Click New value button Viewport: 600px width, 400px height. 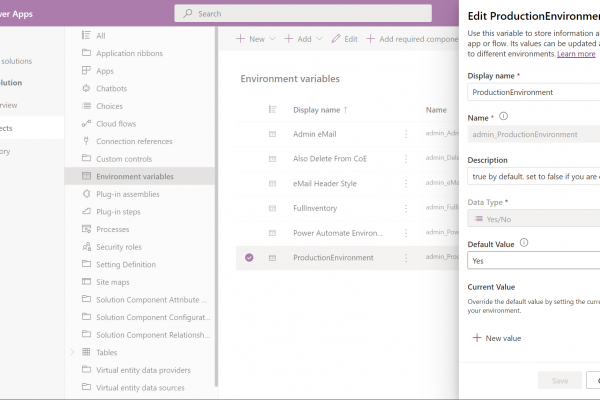point(497,338)
